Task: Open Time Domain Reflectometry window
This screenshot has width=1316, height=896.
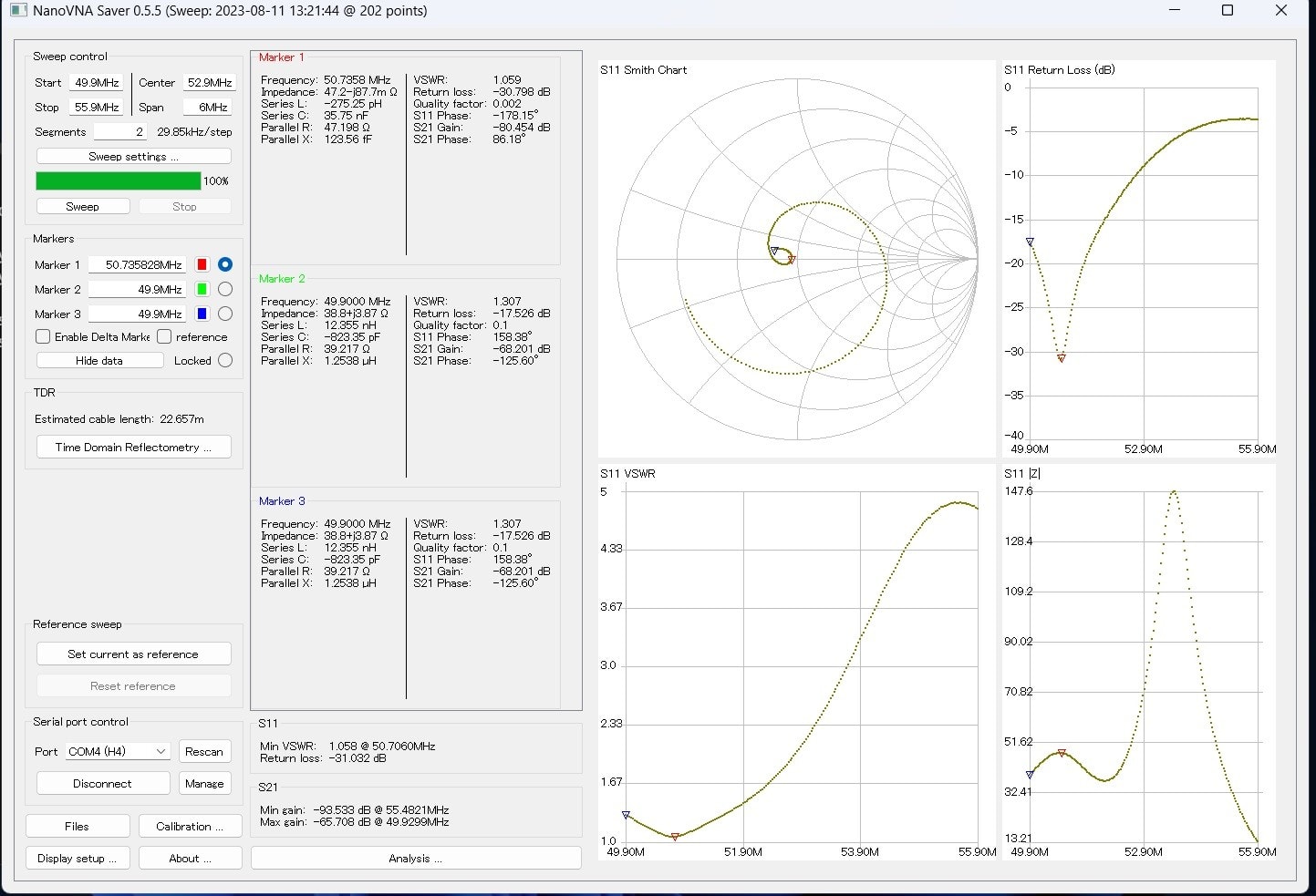Action: pyautogui.click(x=133, y=448)
